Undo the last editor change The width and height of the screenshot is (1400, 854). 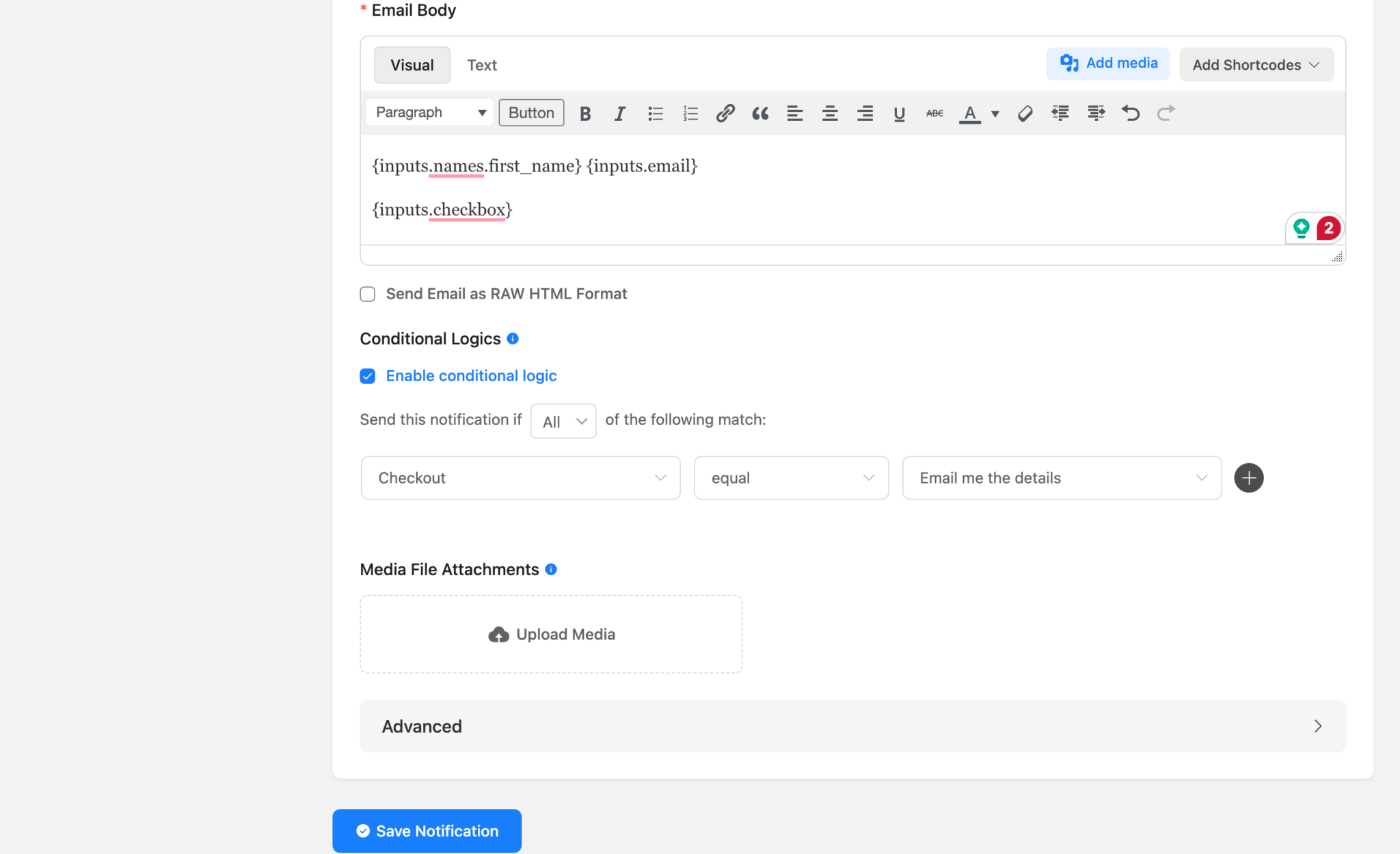[x=1131, y=113]
